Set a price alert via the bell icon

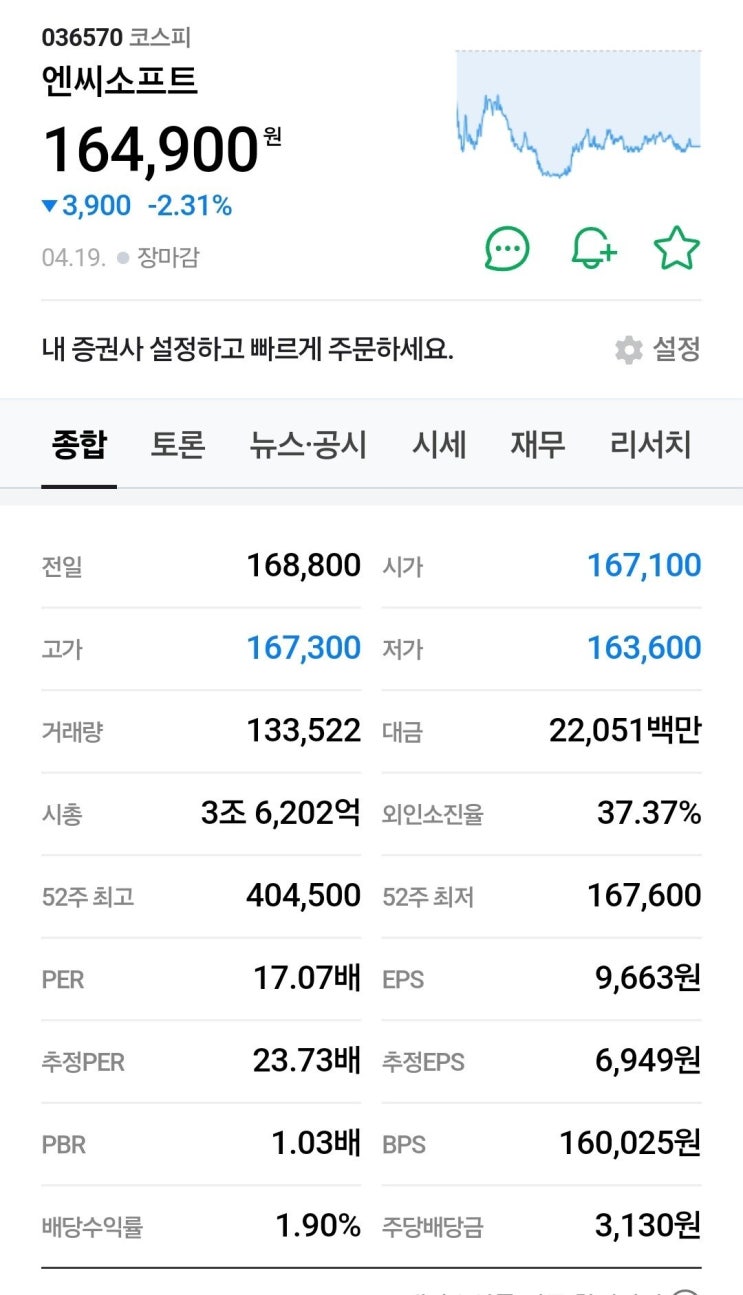pos(593,249)
